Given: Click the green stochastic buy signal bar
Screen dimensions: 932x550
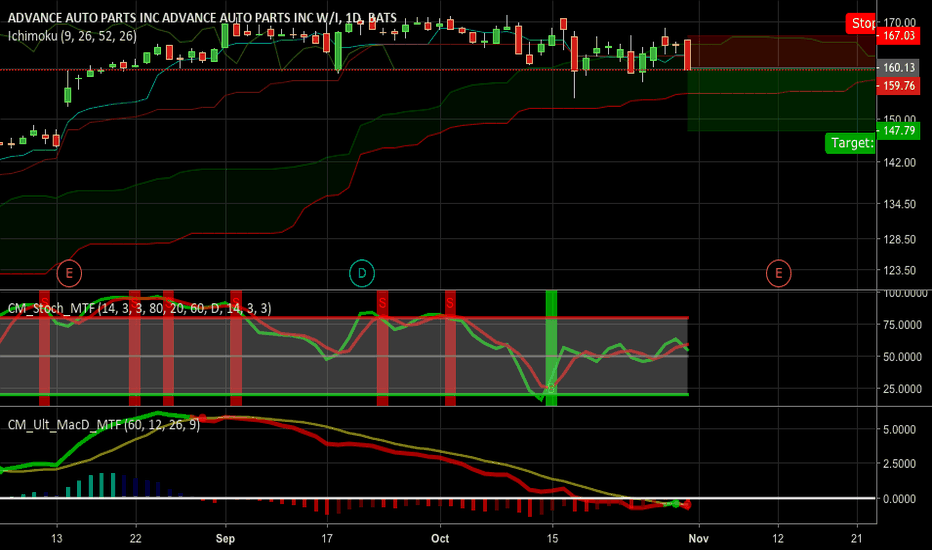Looking at the screenshot, I should coord(552,348).
